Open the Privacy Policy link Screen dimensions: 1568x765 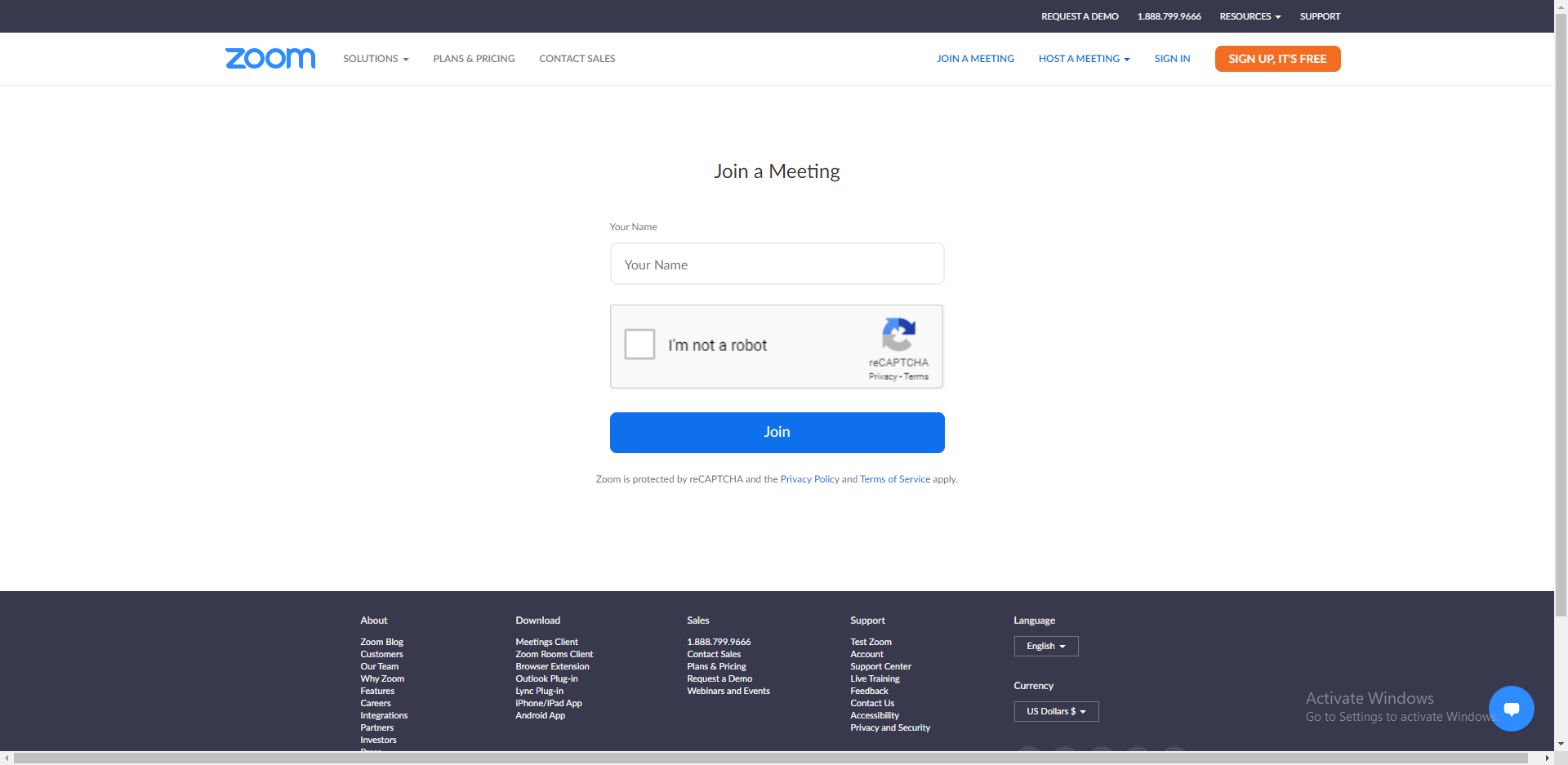[x=810, y=479]
